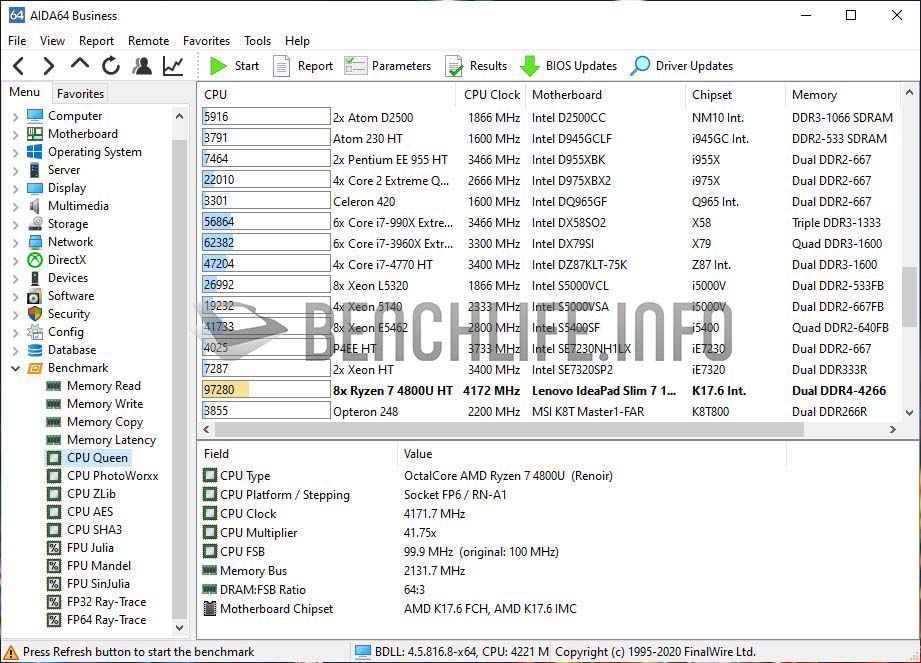Open the Memory Latency benchmark icon

coord(53,440)
